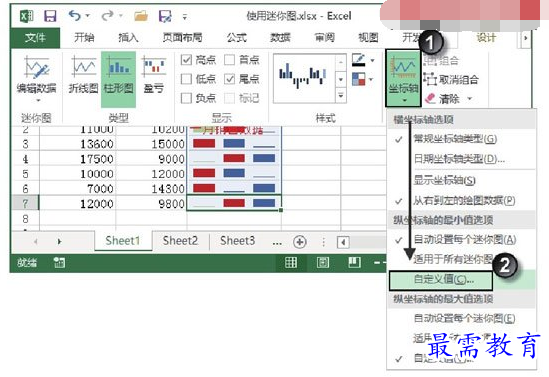The image size is (549, 377).
Task: Toggle the 高点 checkbox
Action: [186, 60]
